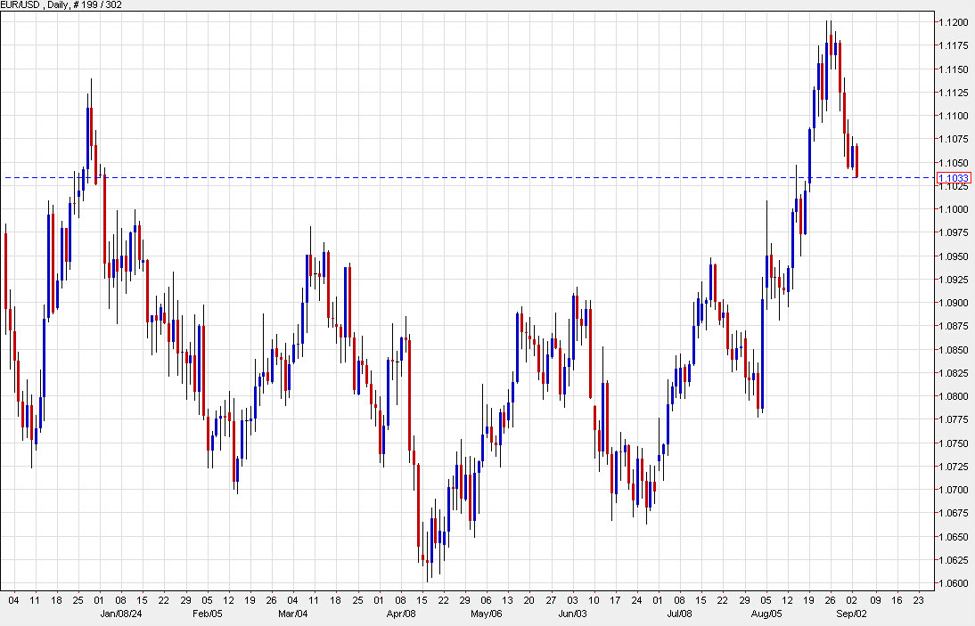This screenshot has width=975, height=626.
Task: Click the Jun/03 date label
Action: (572, 615)
